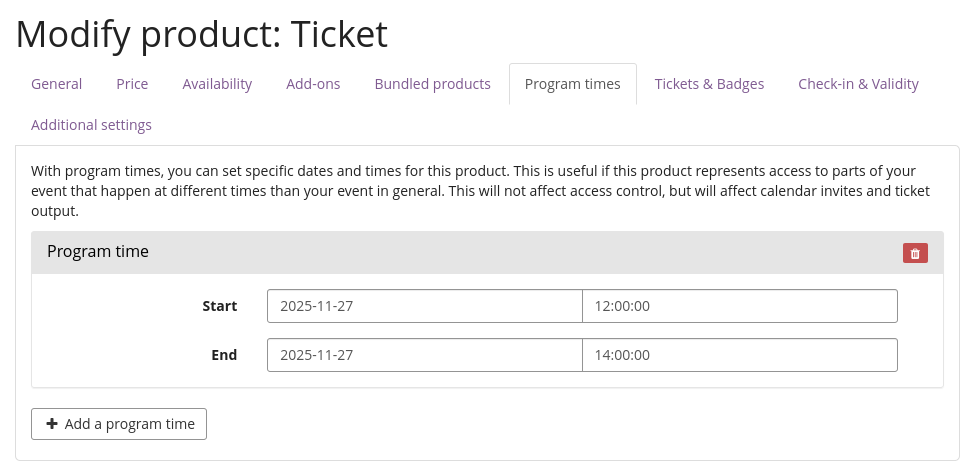Focus the Start date field
The image size is (970, 474).
click(x=424, y=306)
